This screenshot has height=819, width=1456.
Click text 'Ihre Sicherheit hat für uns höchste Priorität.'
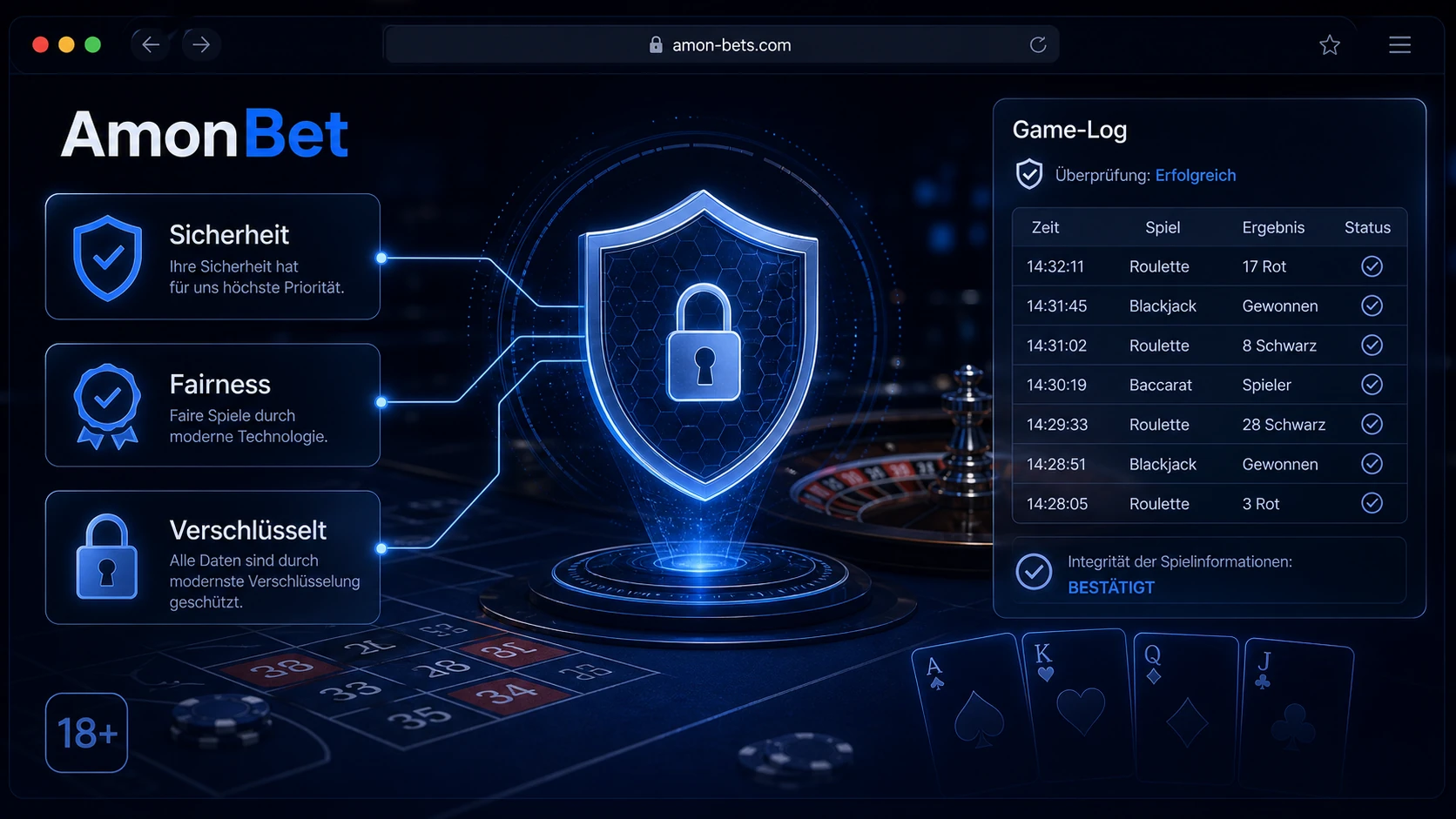click(x=257, y=277)
